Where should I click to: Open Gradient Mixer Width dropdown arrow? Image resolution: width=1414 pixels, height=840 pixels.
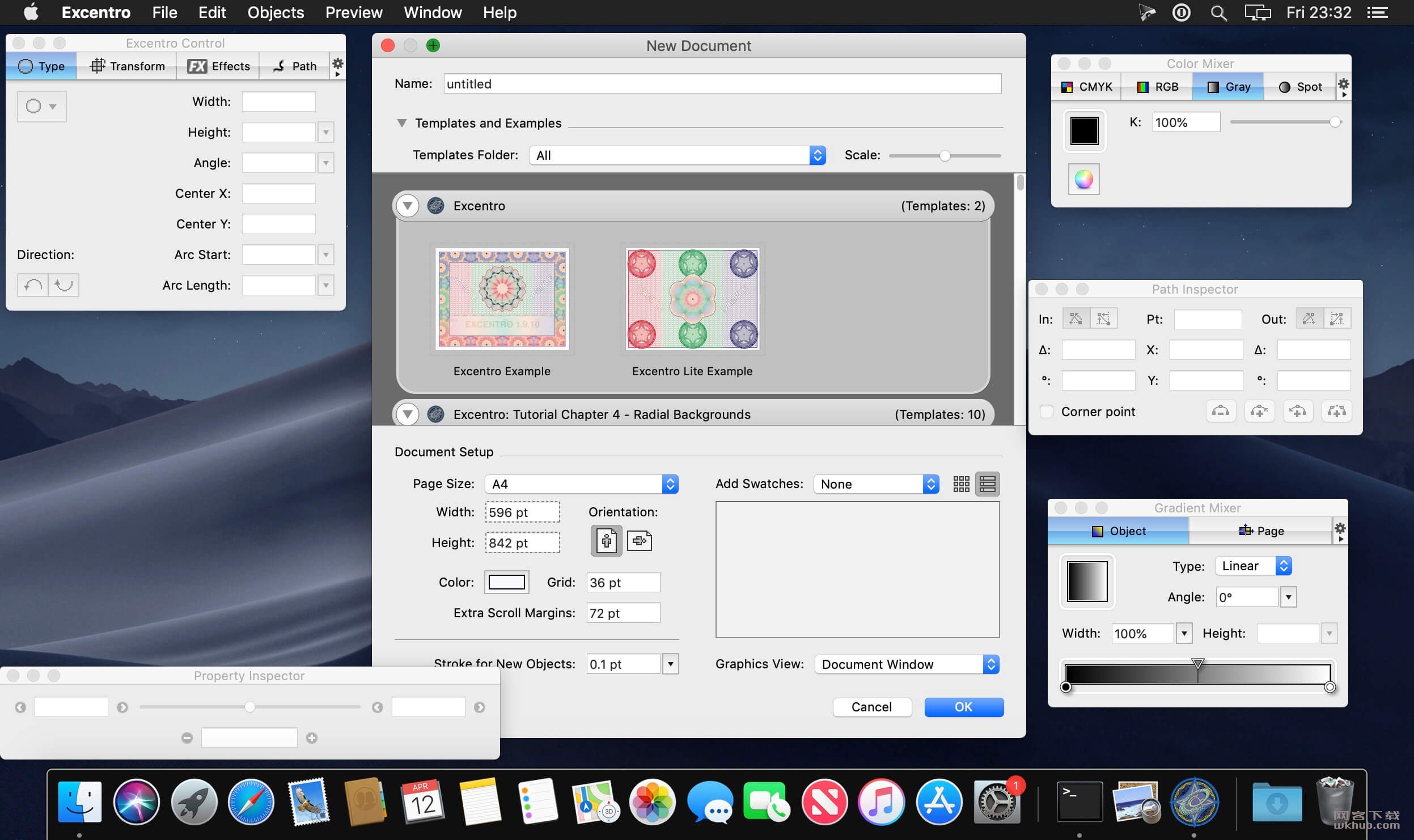click(x=1184, y=633)
